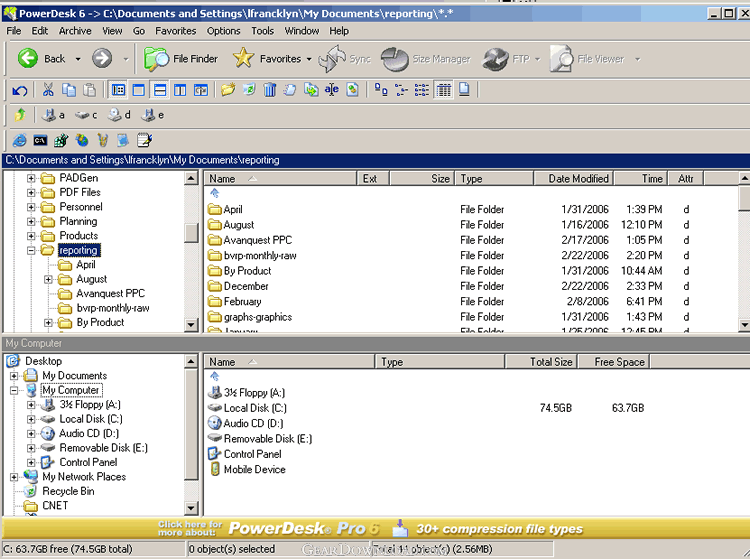Select the Avanquest PPC folder in file list

point(250,240)
